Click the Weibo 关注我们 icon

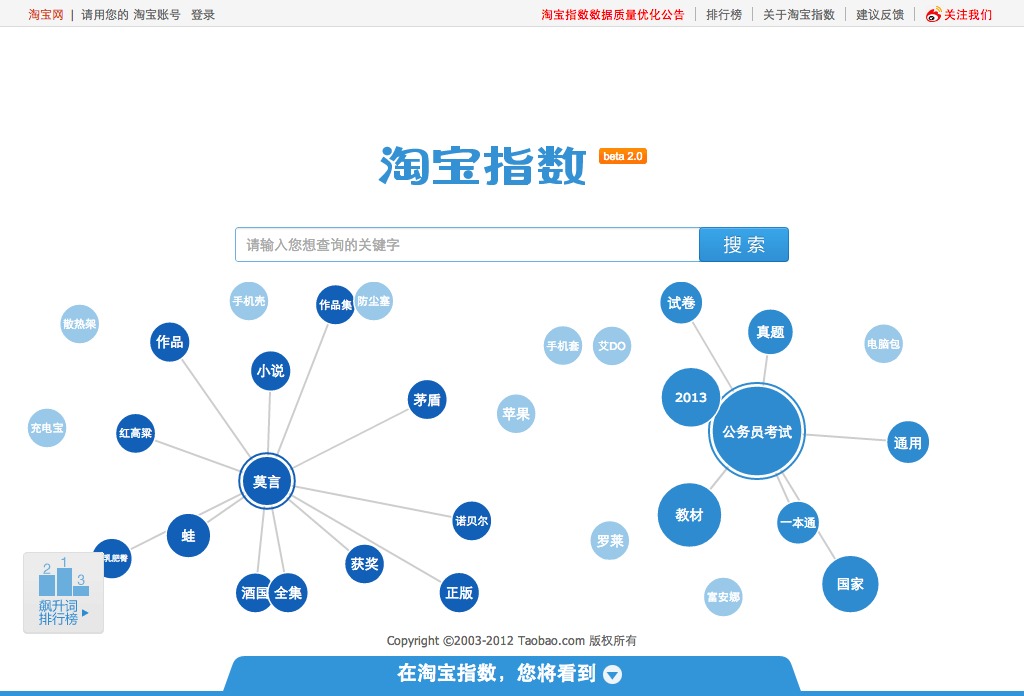coord(933,15)
